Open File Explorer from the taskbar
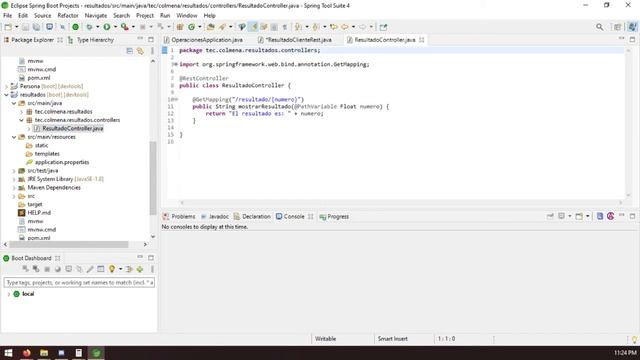This screenshot has width=640, height=360. pyautogui.click(x=44, y=353)
